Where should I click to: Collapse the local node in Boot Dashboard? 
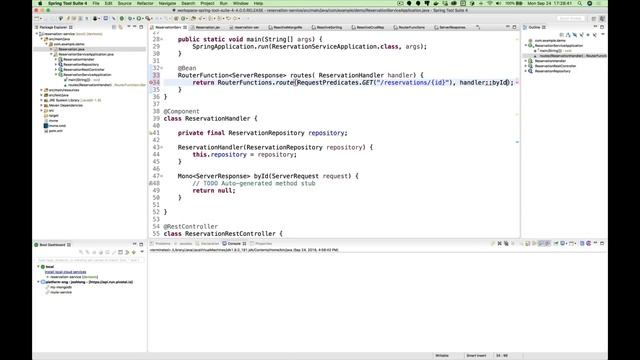(x=38, y=267)
